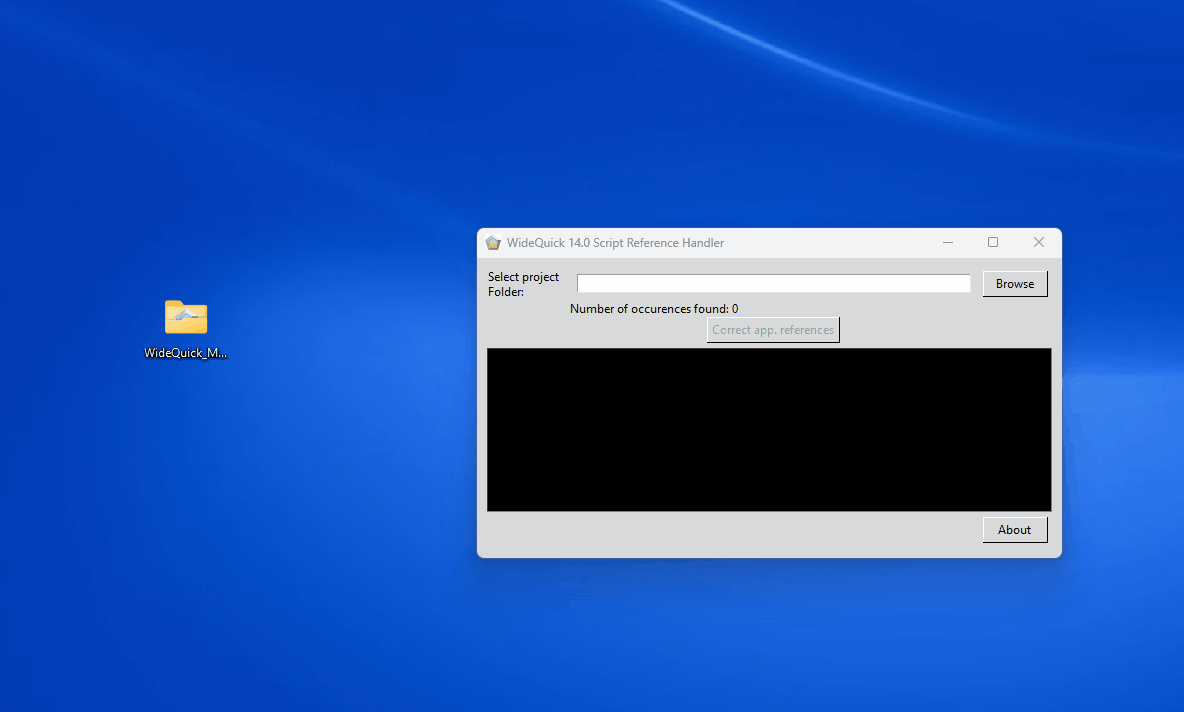
Task: Click the WideQuick app icon in title bar
Action: click(x=493, y=243)
